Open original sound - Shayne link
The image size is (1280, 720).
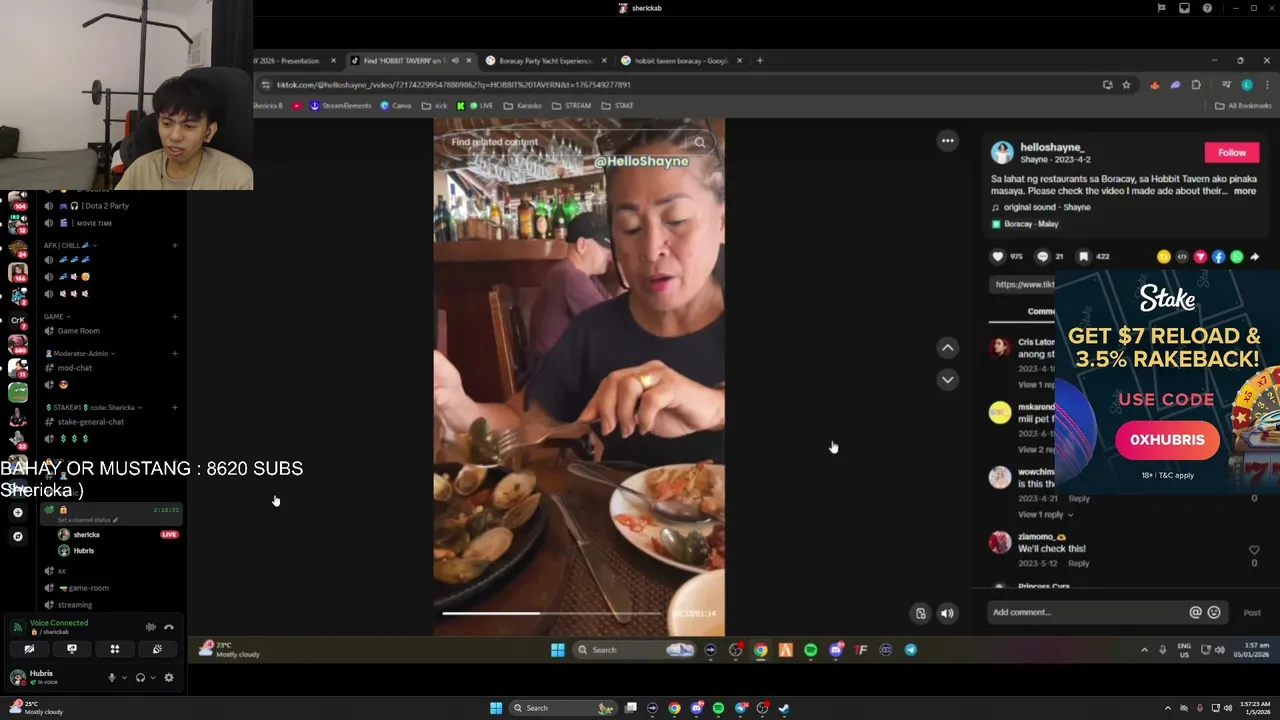click(1047, 207)
